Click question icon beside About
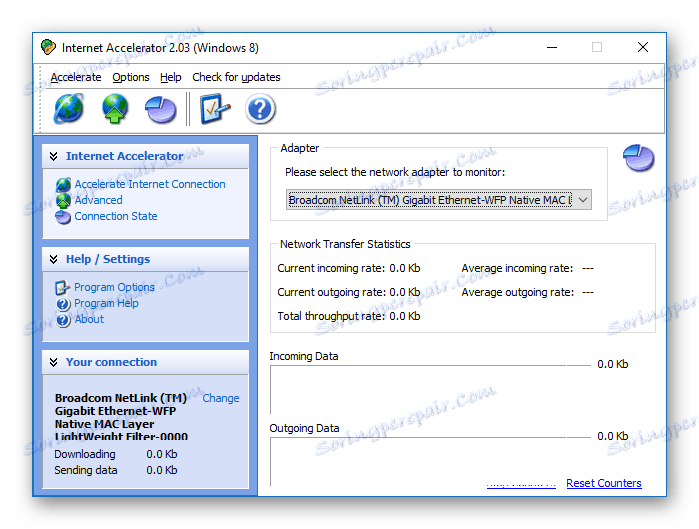This screenshot has width=699, height=529. point(63,320)
